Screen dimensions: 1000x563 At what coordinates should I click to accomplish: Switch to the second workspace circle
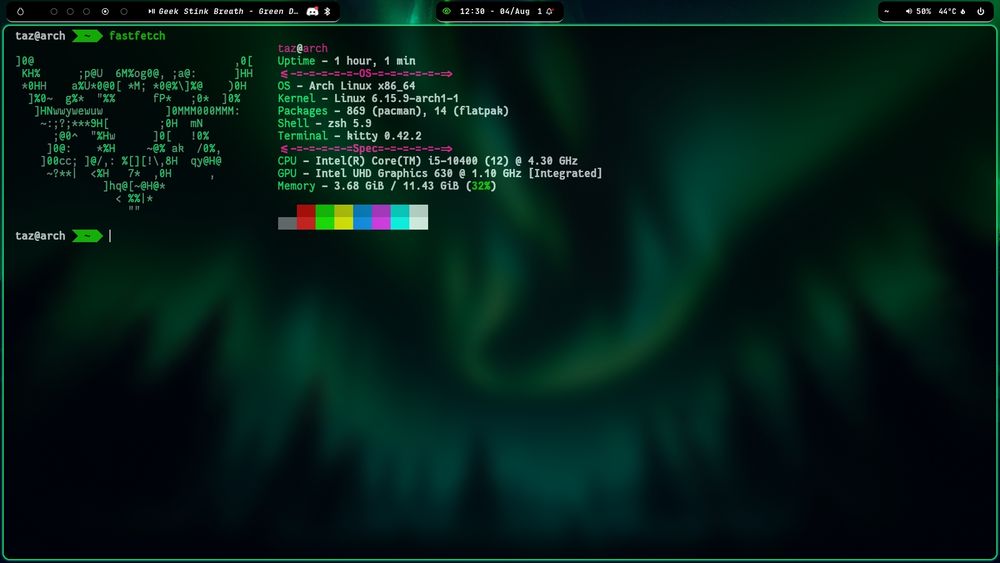[70, 11]
